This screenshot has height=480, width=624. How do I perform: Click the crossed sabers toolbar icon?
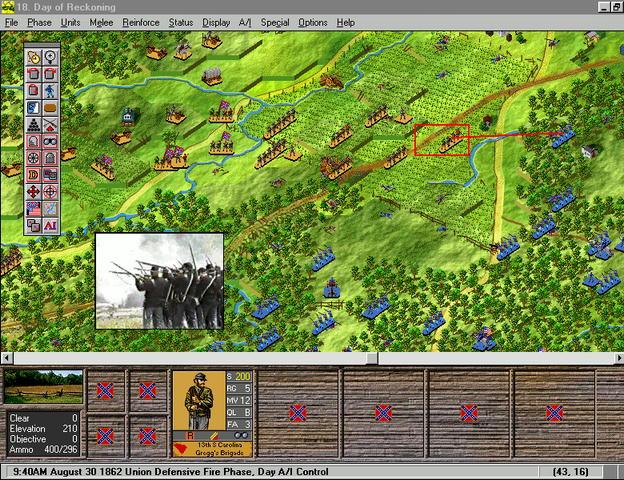click(50, 123)
